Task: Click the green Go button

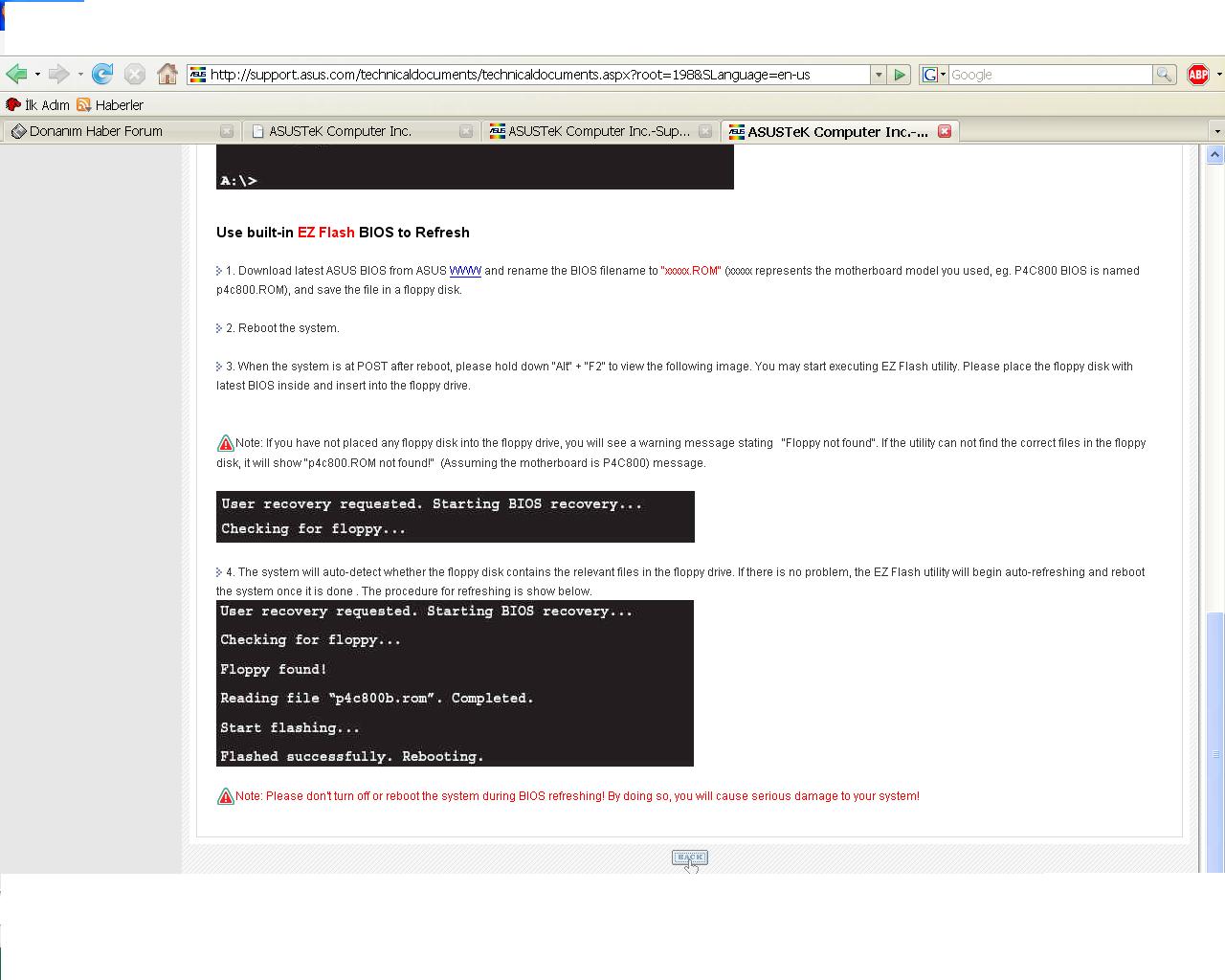Action: pyautogui.click(x=900, y=75)
